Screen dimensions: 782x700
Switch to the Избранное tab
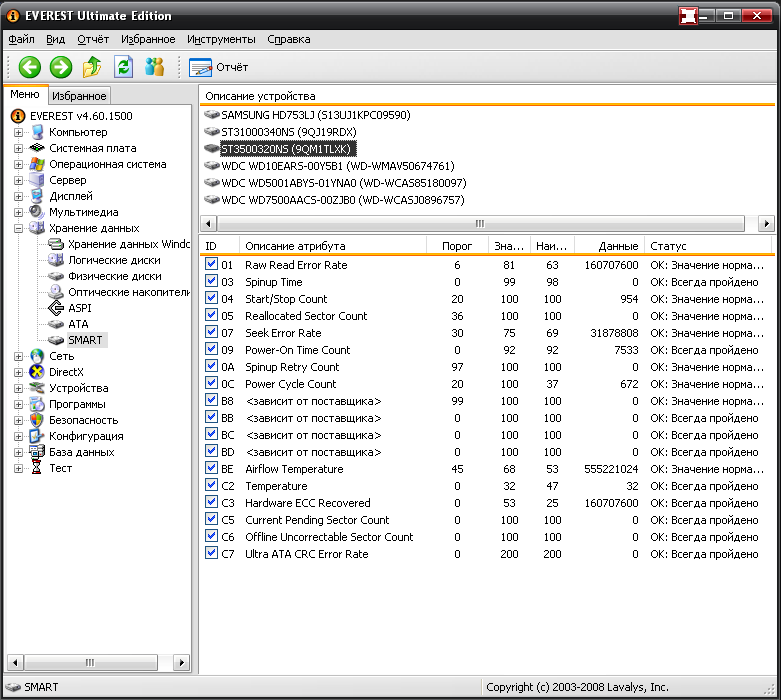[x=79, y=96]
